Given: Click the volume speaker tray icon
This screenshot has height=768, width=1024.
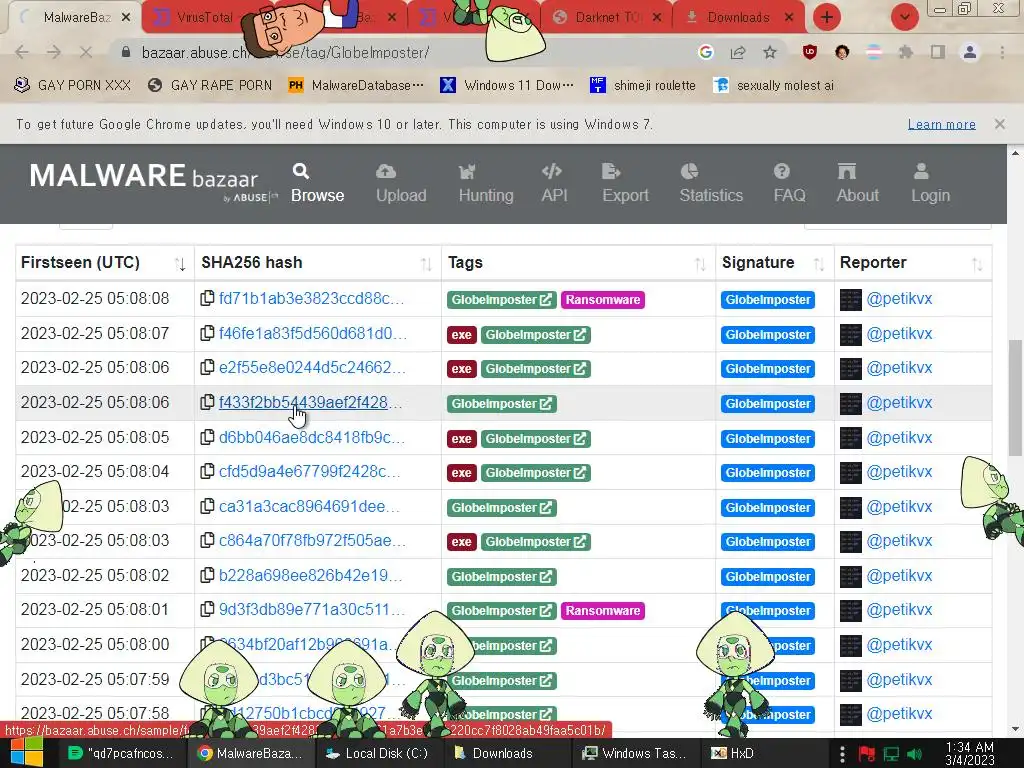Looking at the screenshot, I should point(914,754).
